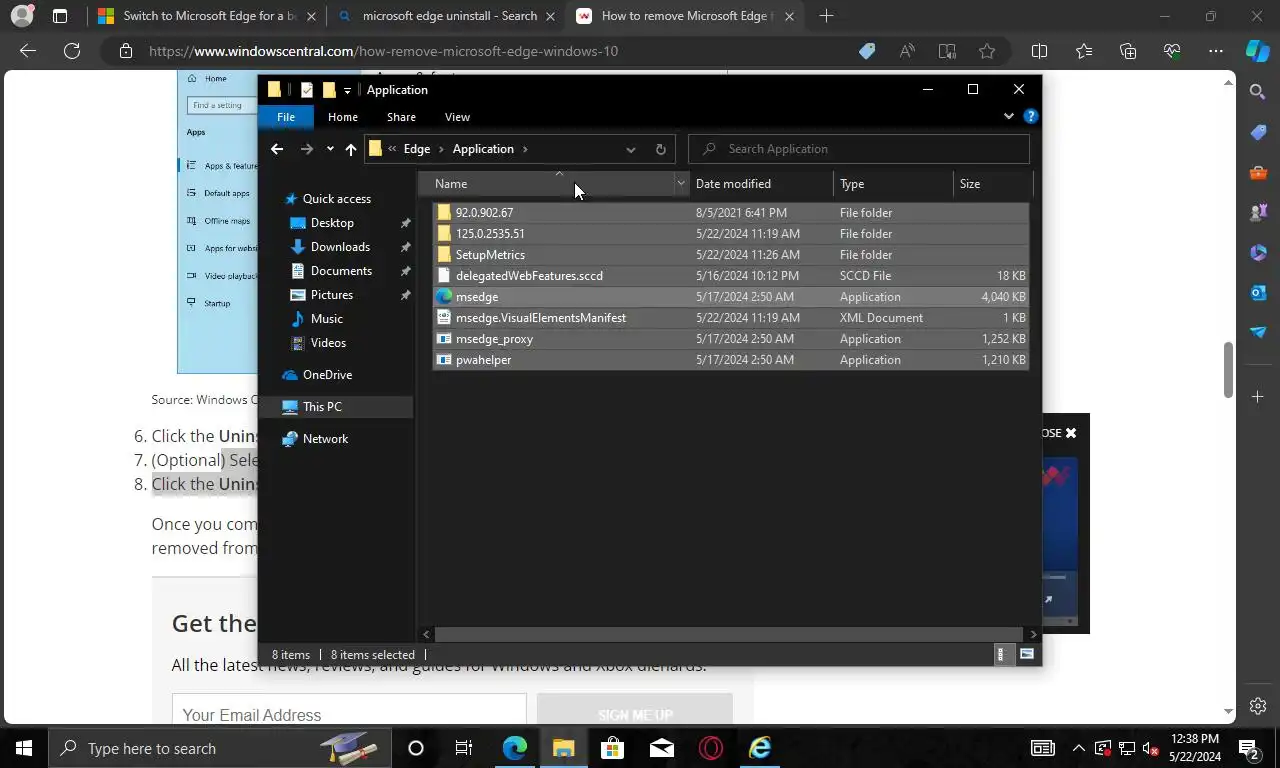Image resolution: width=1280 pixels, height=768 pixels.
Task: Open Quick access in navigation pane
Action: click(336, 199)
